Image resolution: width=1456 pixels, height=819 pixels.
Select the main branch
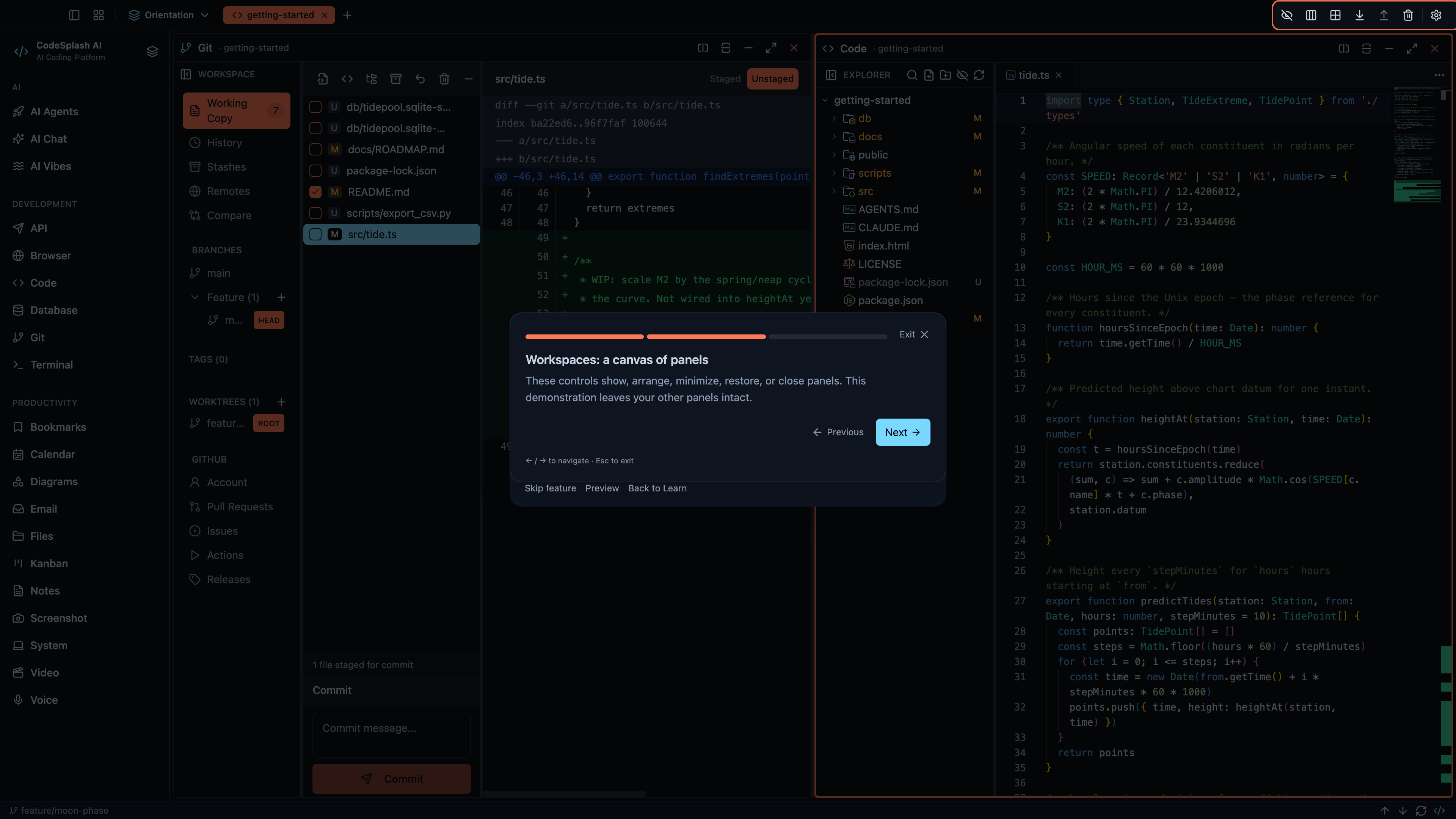click(x=218, y=273)
